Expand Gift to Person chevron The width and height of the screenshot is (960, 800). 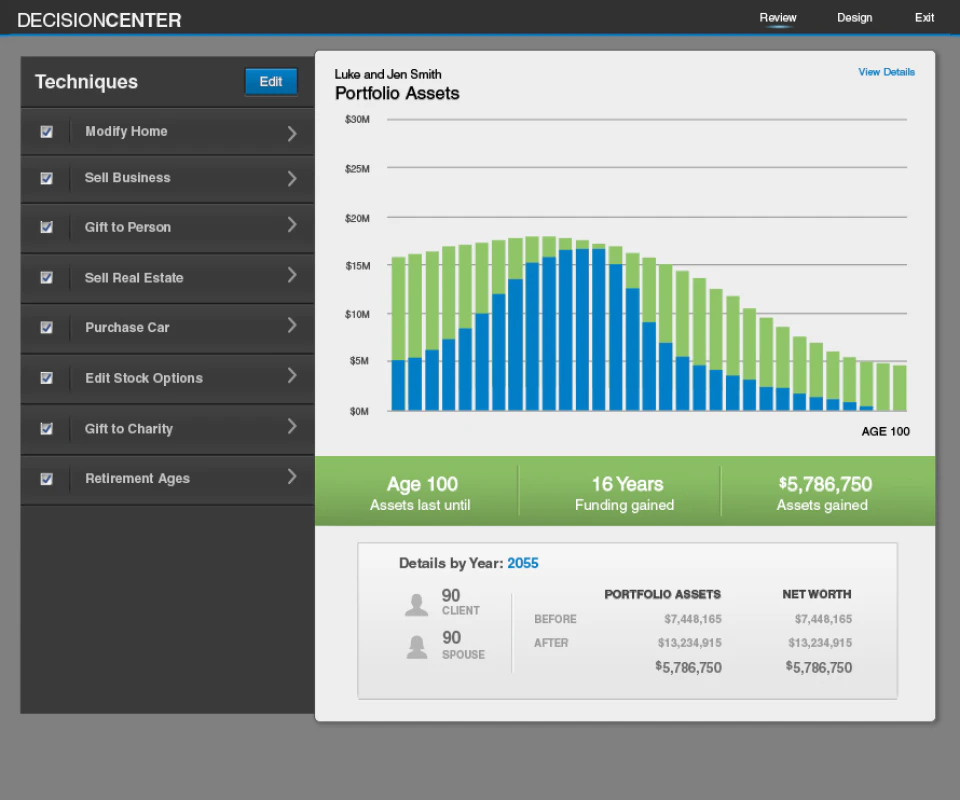point(292,225)
